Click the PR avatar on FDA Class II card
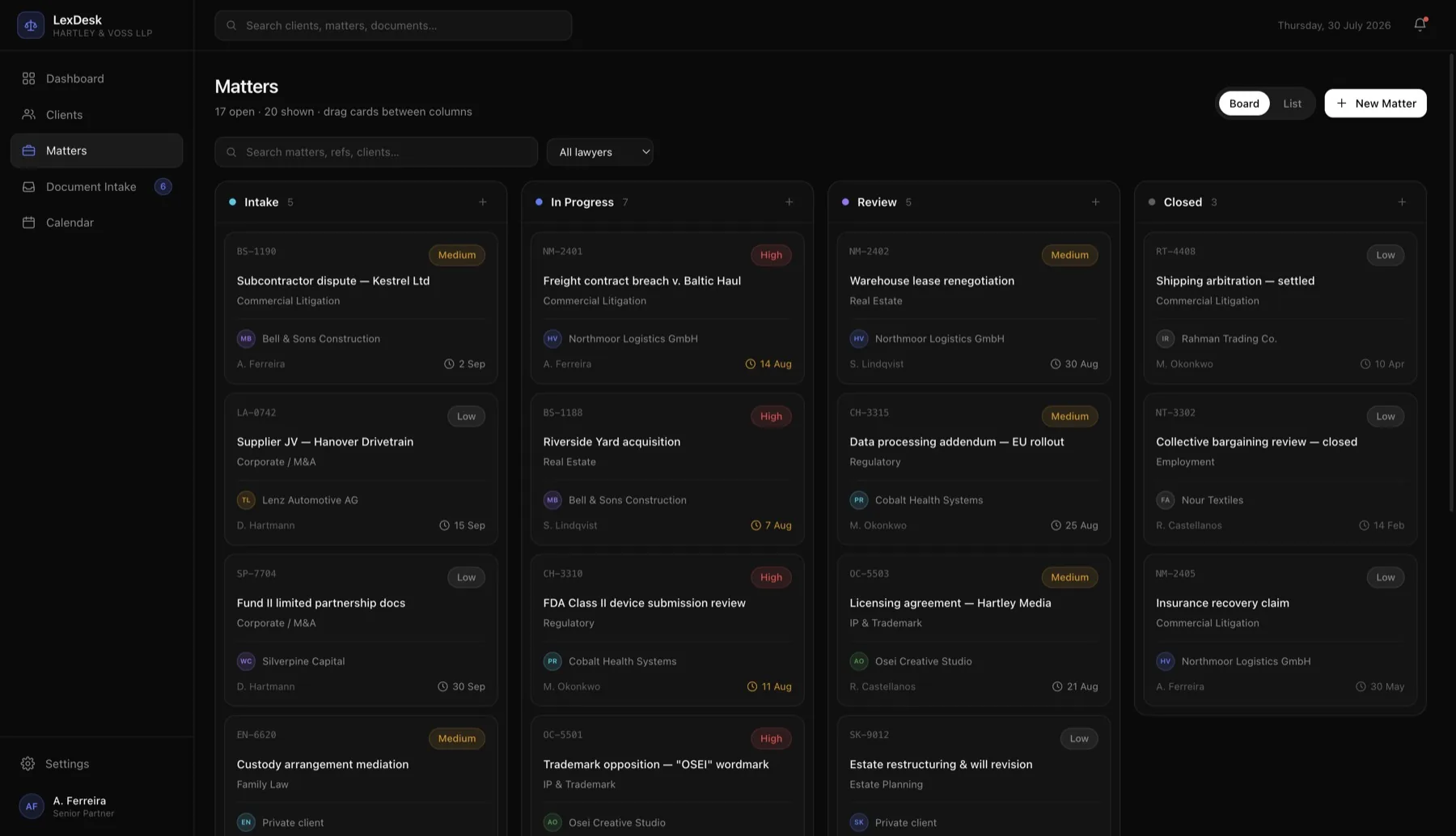This screenshot has height=836, width=1456. (552, 661)
